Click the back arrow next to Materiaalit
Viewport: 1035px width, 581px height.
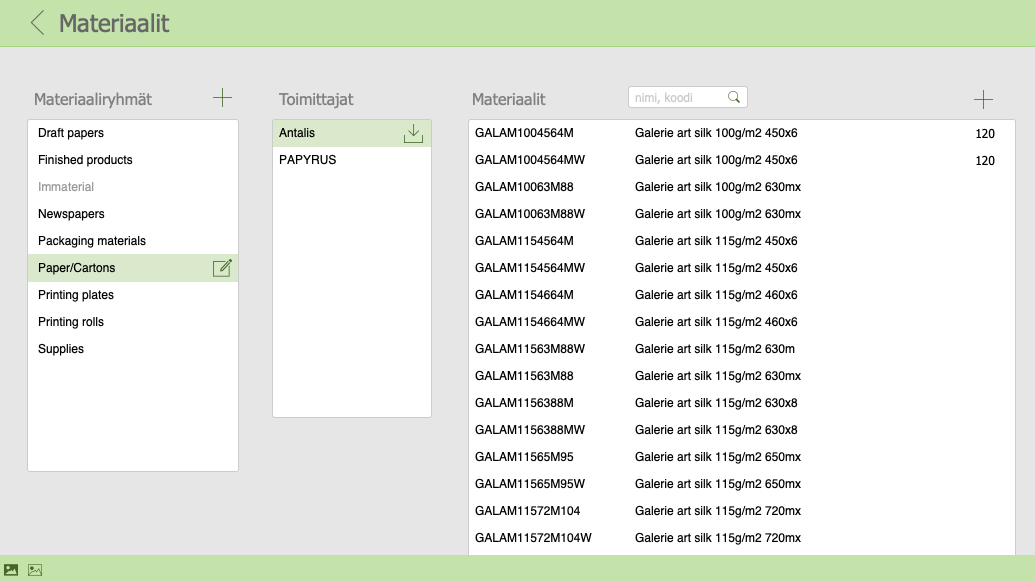(37, 23)
